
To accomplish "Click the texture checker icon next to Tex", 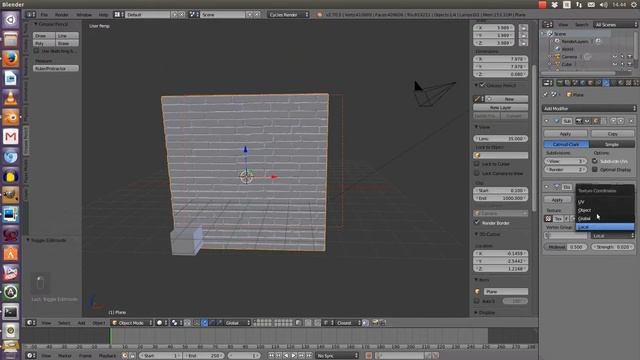I will click(549, 219).
